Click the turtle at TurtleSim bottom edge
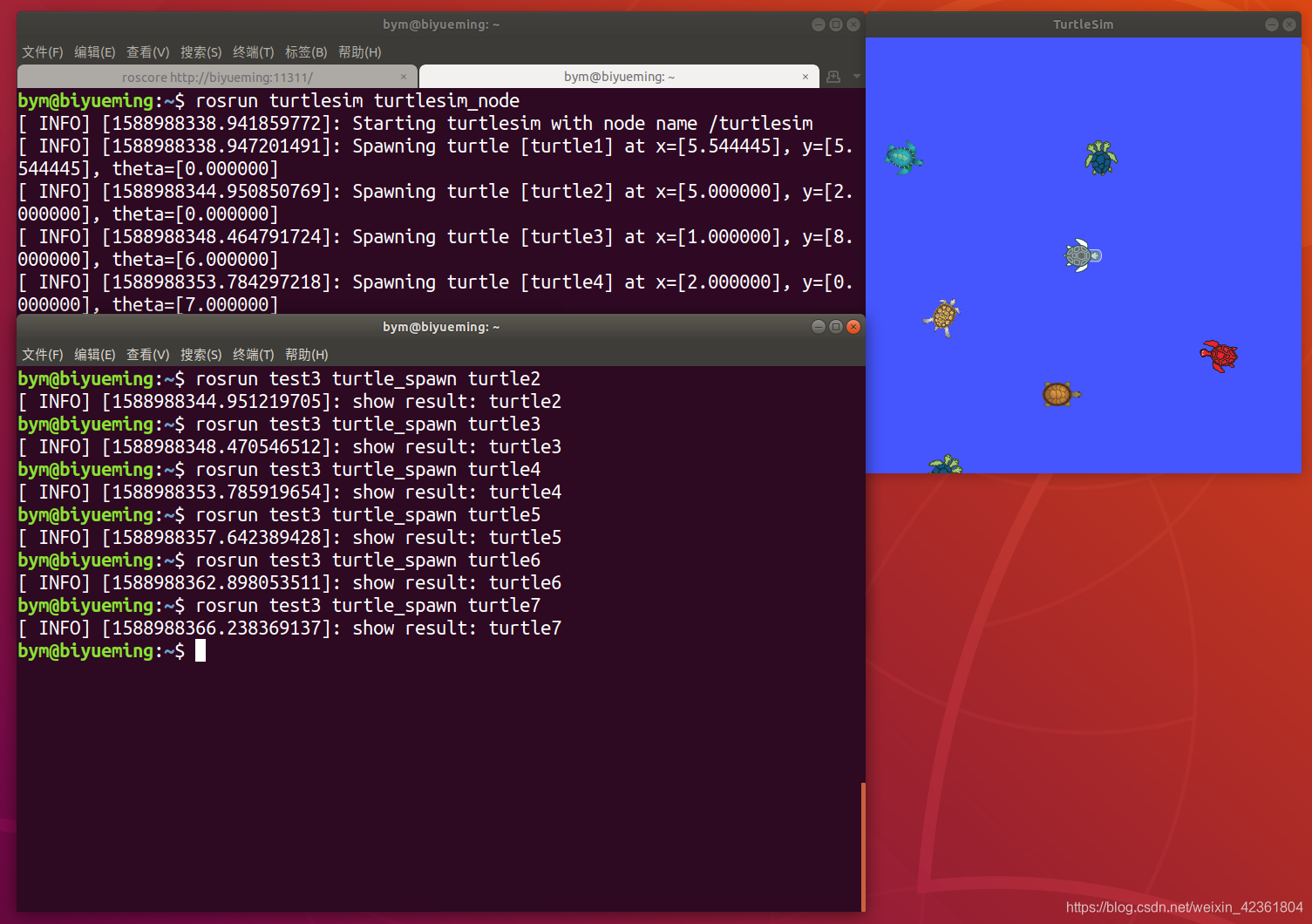The width and height of the screenshot is (1312, 924). click(x=945, y=464)
